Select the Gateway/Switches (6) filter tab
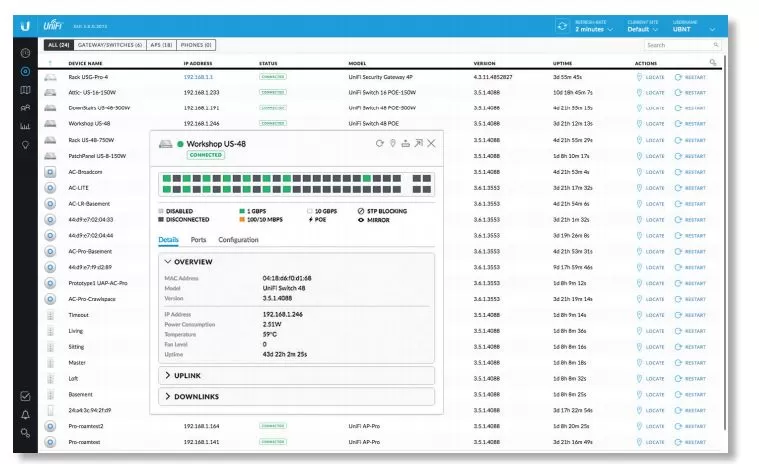The width and height of the screenshot is (759, 464). pos(110,45)
